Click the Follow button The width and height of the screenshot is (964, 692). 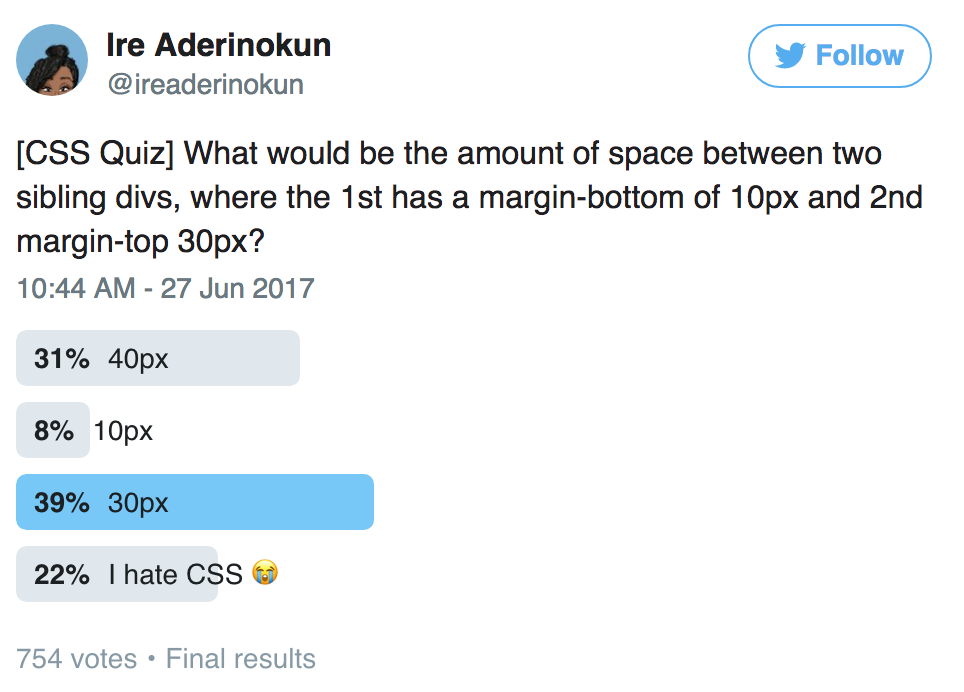pos(839,56)
